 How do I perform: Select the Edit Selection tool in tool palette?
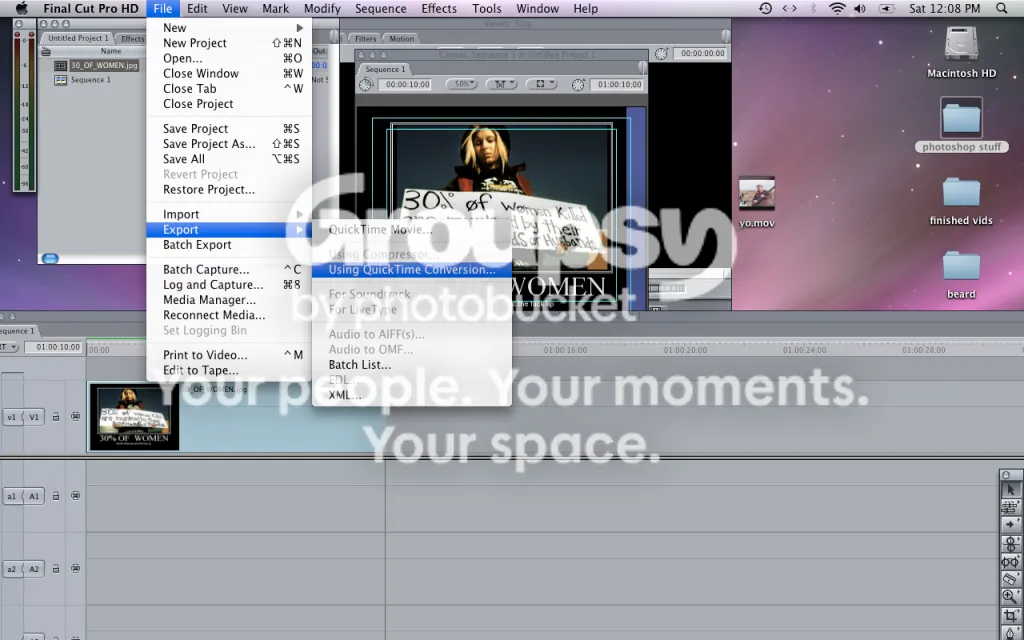tap(1010, 507)
